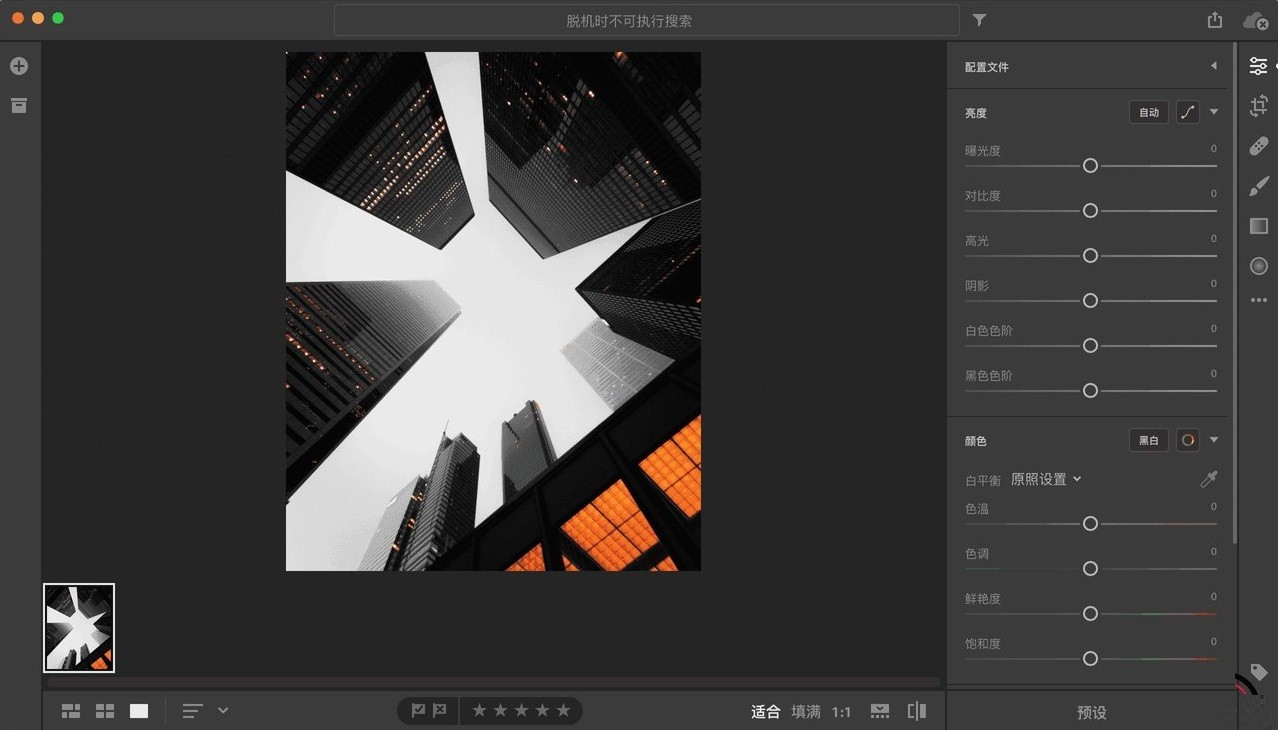Select the Brush masking tool
This screenshot has height=730, width=1278.
coord(1258,186)
